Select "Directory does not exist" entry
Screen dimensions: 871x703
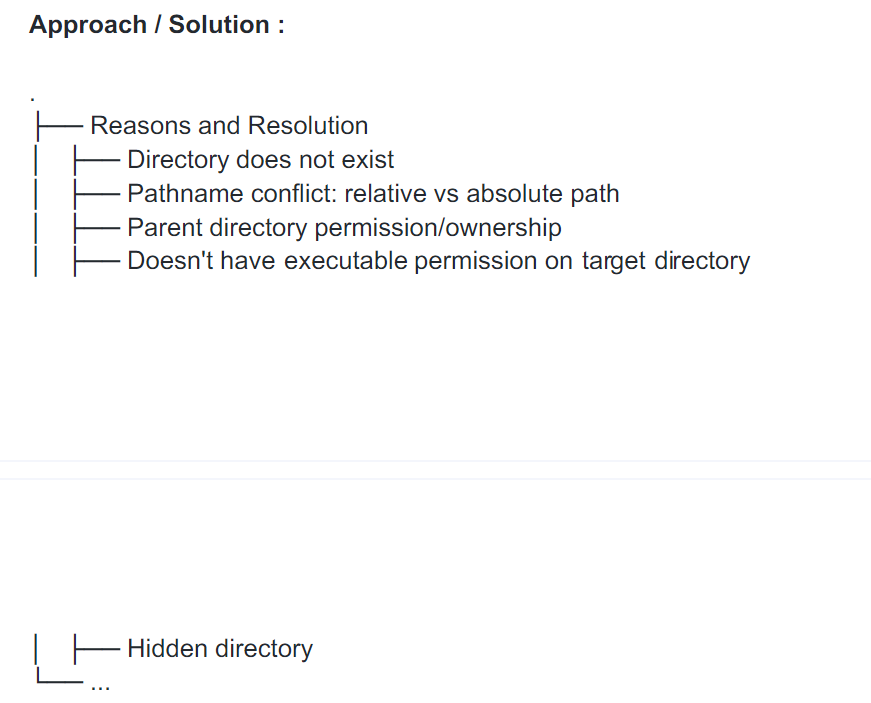(260, 160)
